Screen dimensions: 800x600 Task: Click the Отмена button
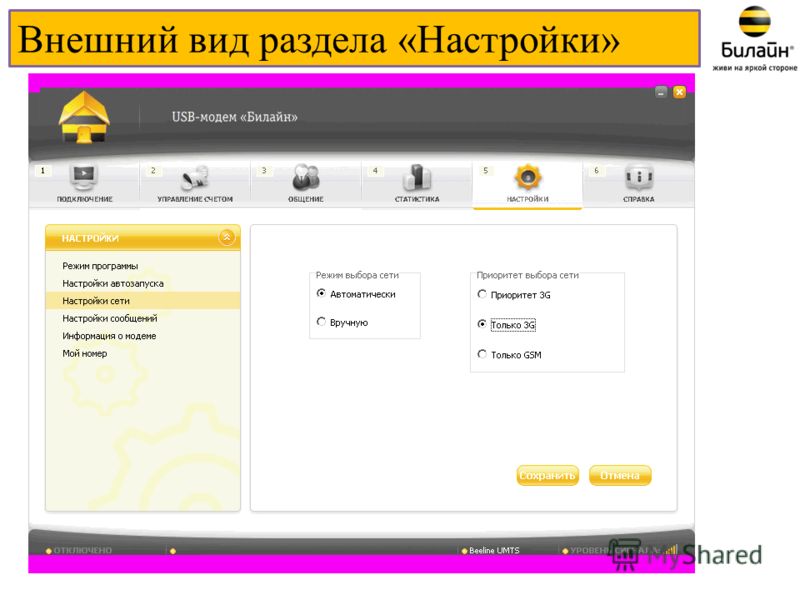pos(620,476)
